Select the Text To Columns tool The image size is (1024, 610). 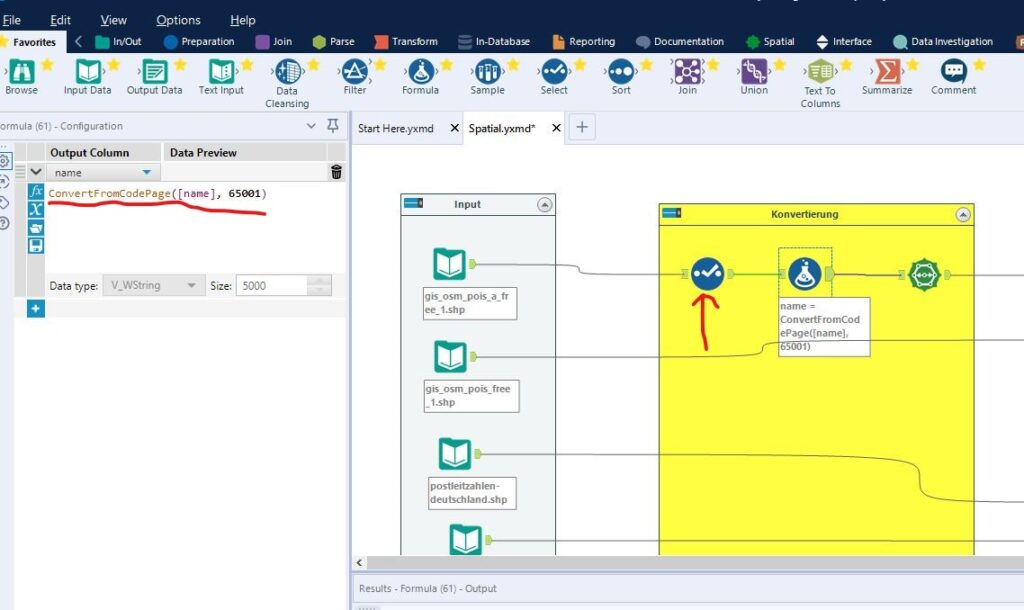pos(820,71)
